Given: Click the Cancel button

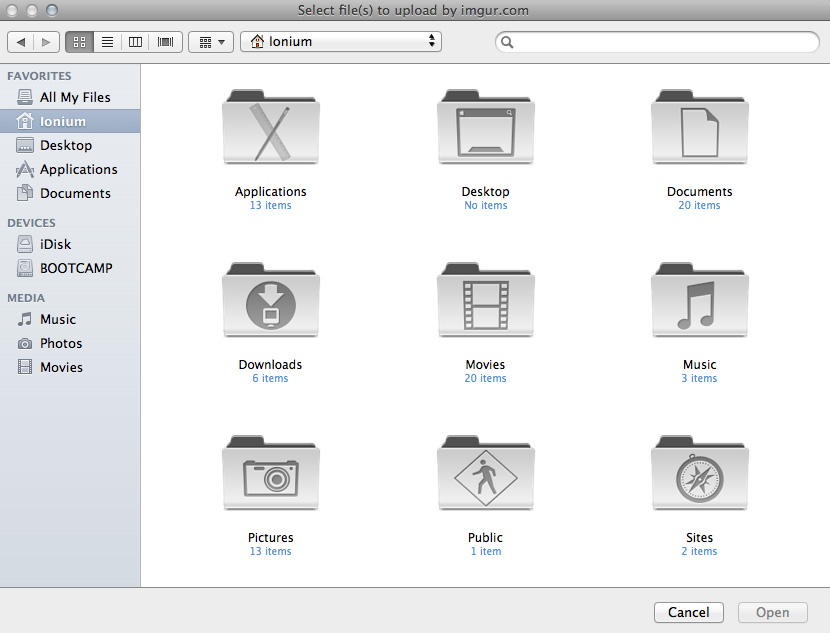Looking at the screenshot, I should pyautogui.click(x=689, y=612).
